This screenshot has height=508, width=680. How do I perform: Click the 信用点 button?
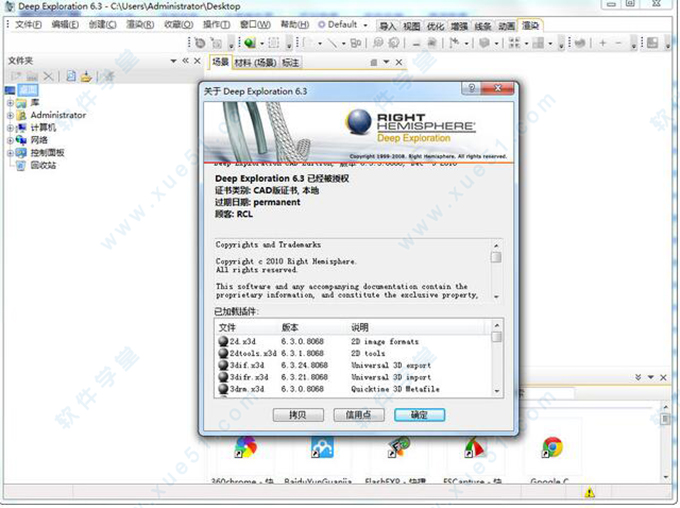[358, 414]
